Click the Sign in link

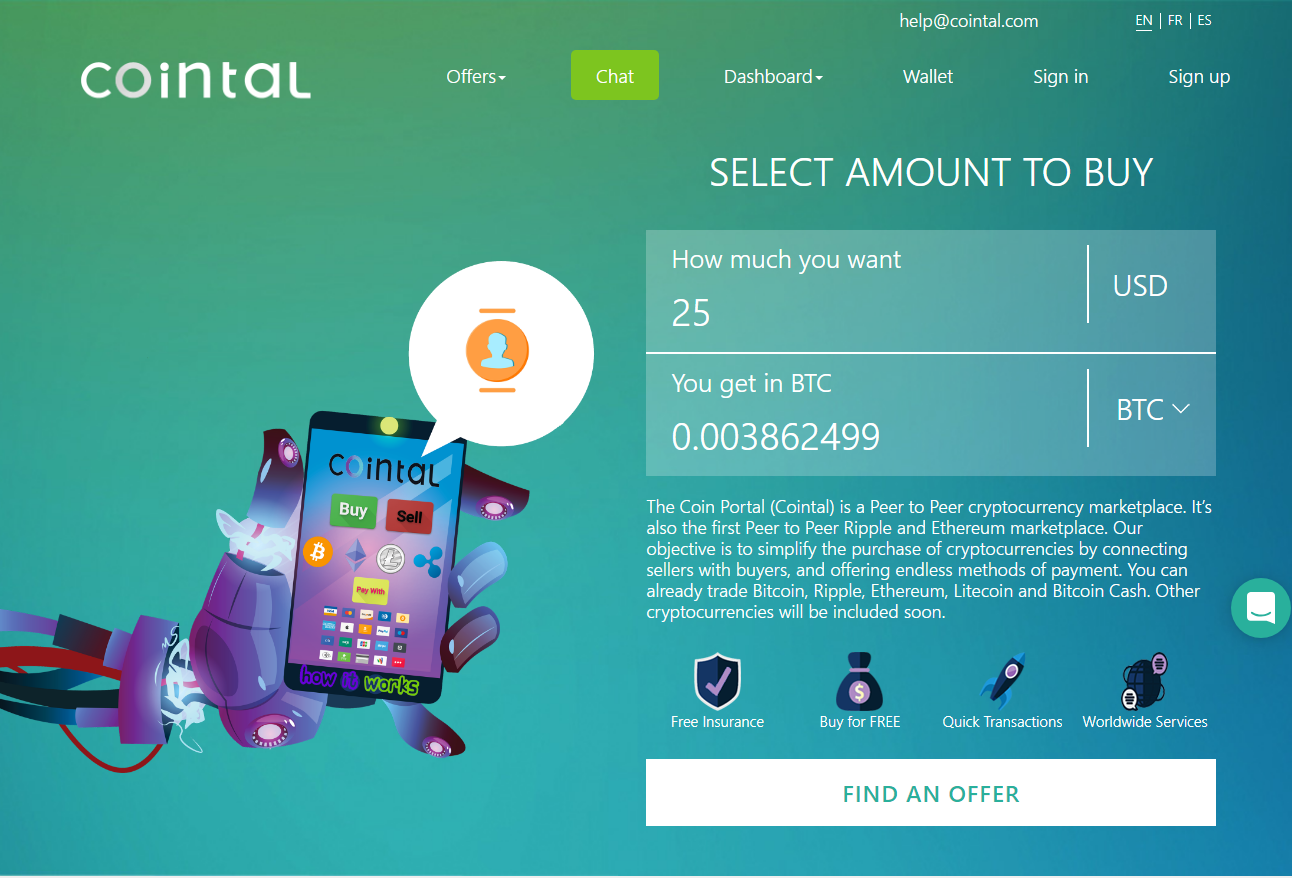(x=1060, y=77)
